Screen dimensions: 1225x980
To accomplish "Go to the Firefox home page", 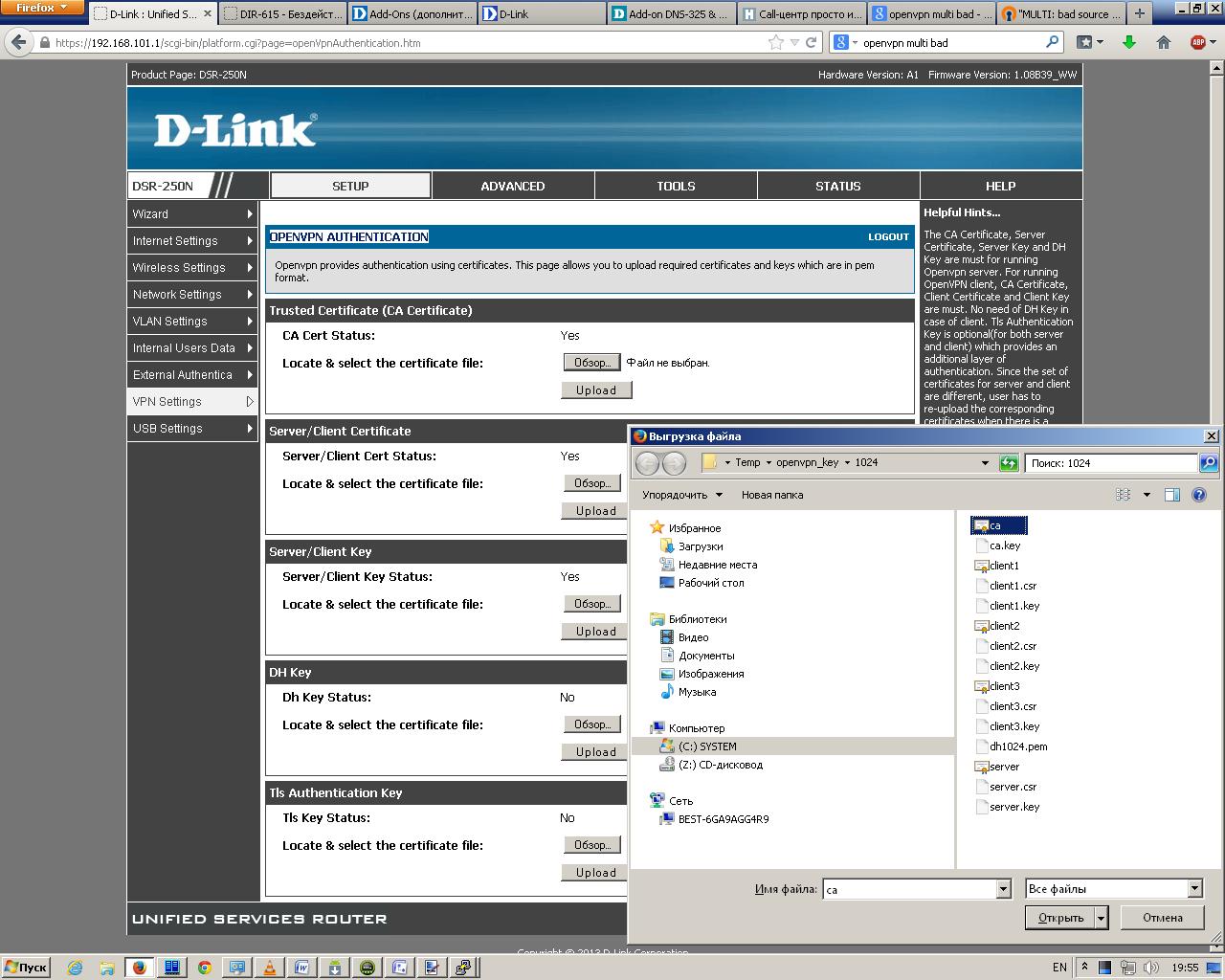I will (1164, 42).
